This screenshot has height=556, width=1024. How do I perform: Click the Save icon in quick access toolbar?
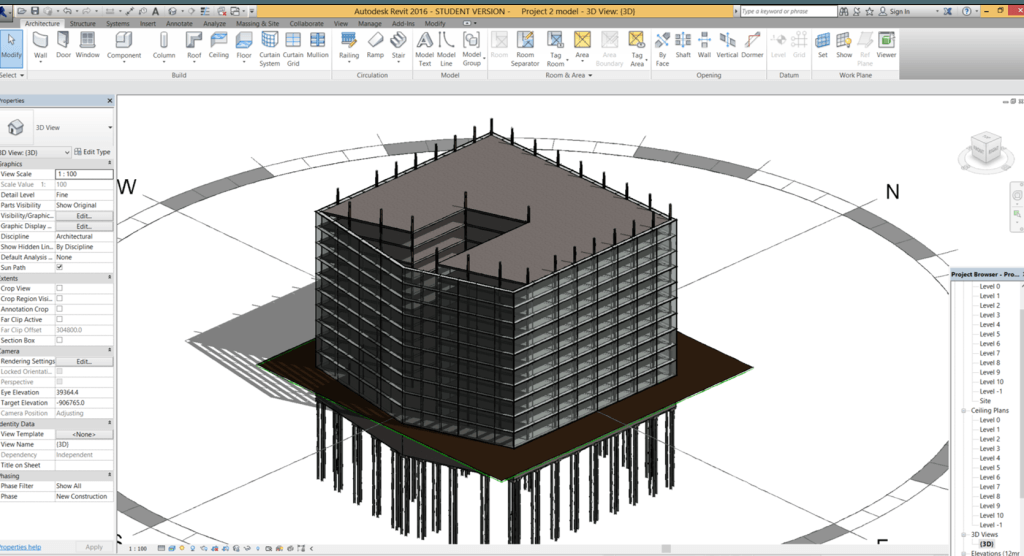35,11
